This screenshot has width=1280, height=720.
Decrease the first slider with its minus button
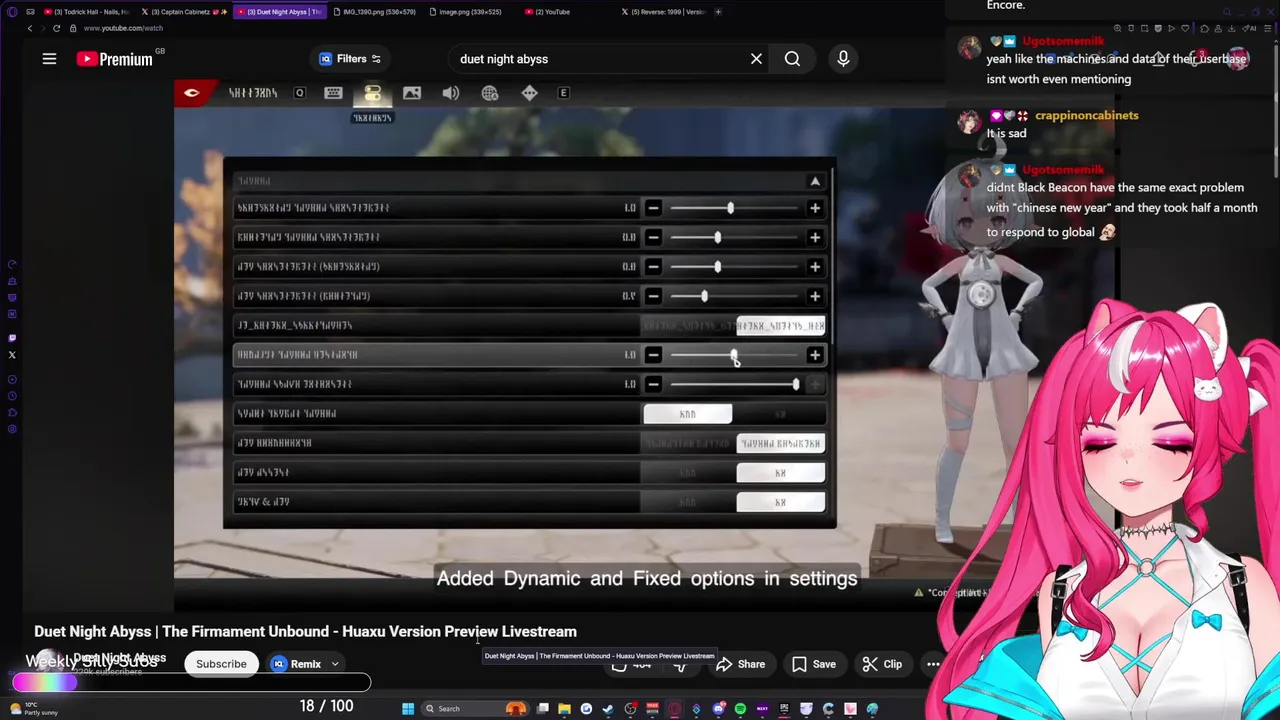coord(653,208)
